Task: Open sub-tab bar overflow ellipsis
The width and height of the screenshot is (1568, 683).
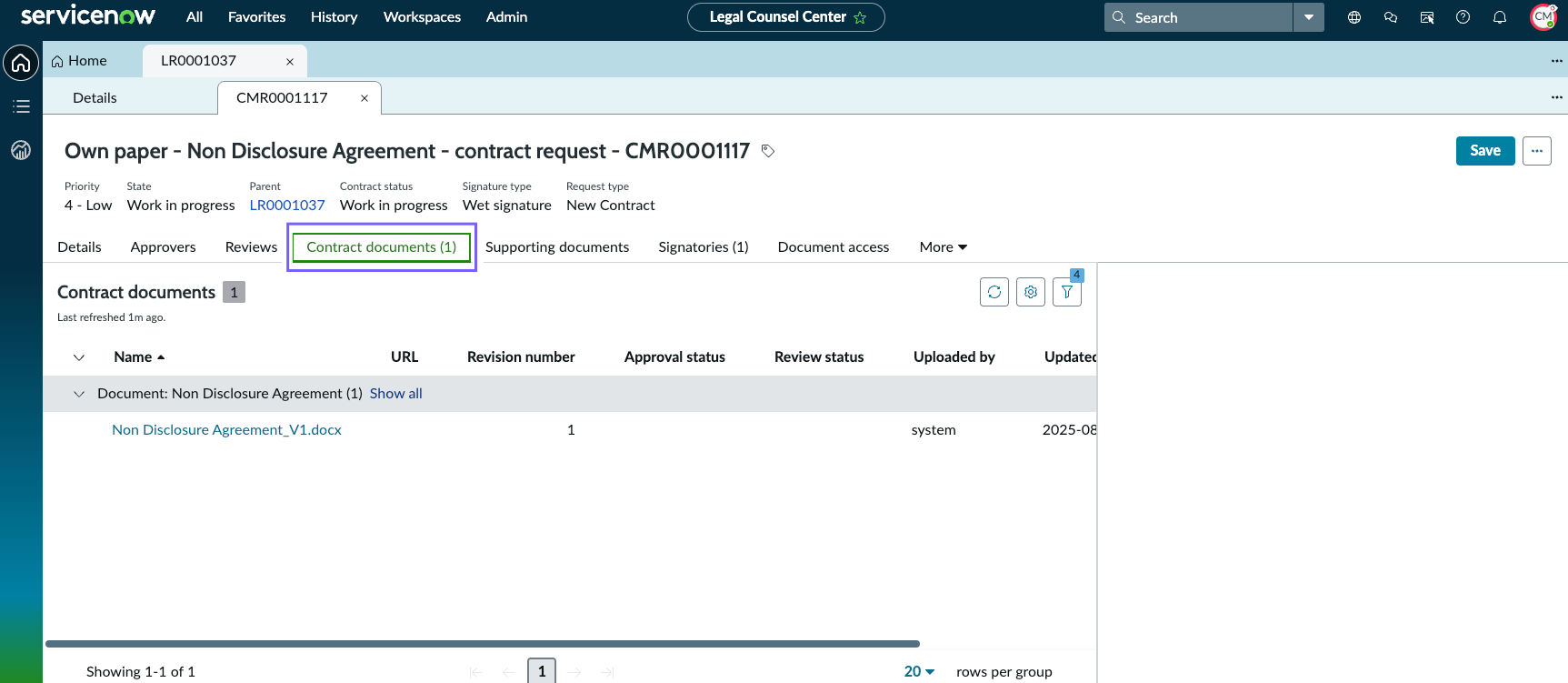Action: tap(1557, 97)
